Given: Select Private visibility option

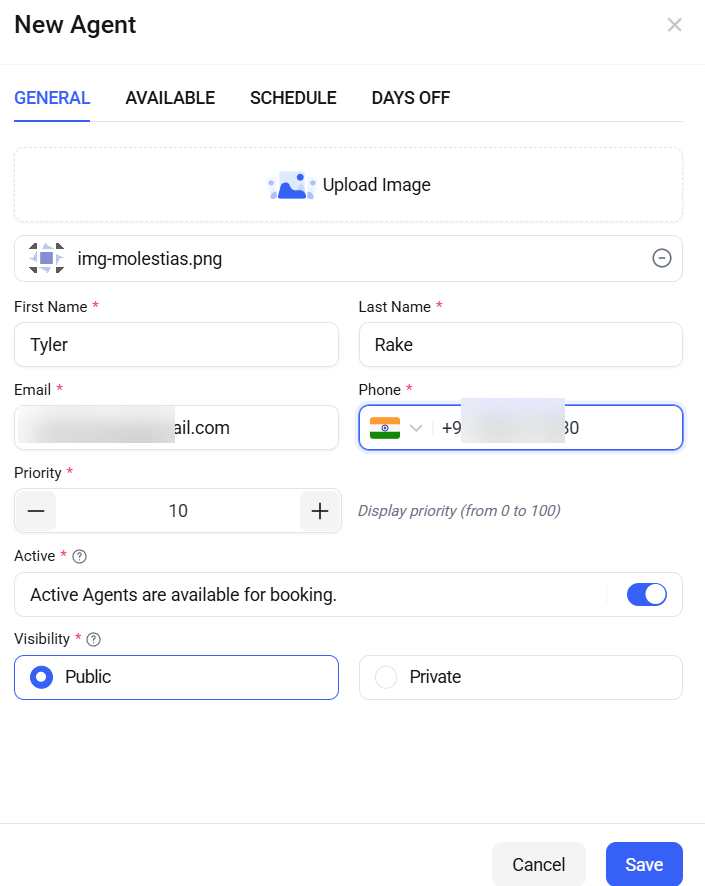Looking at the screenshot, I should (386, 677).
